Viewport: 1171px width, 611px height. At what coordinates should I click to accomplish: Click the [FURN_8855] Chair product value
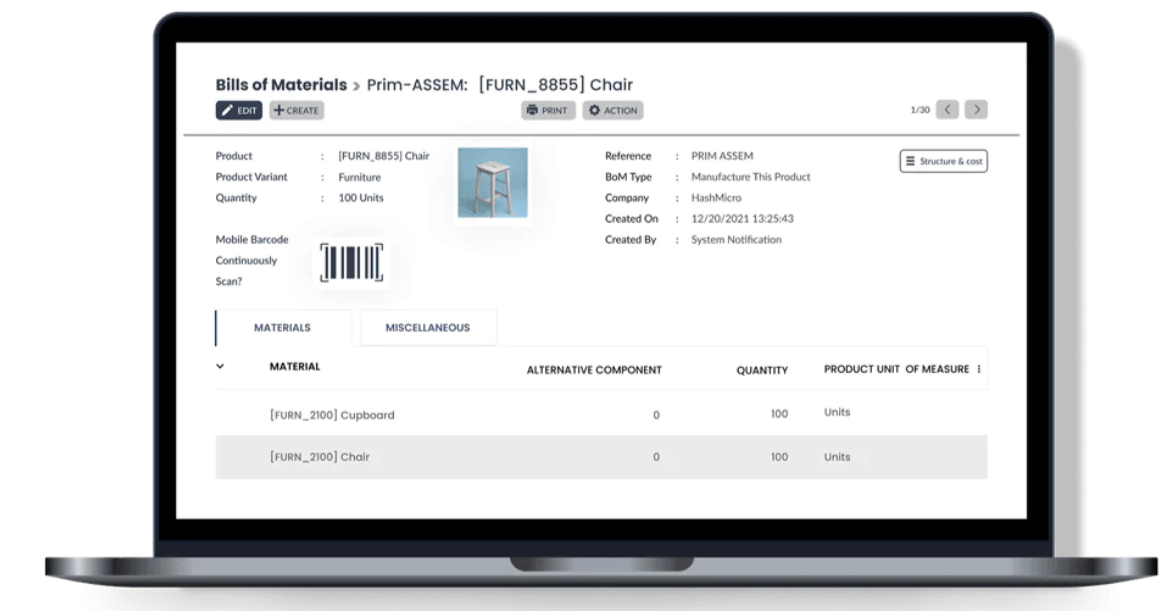point(384,156)
